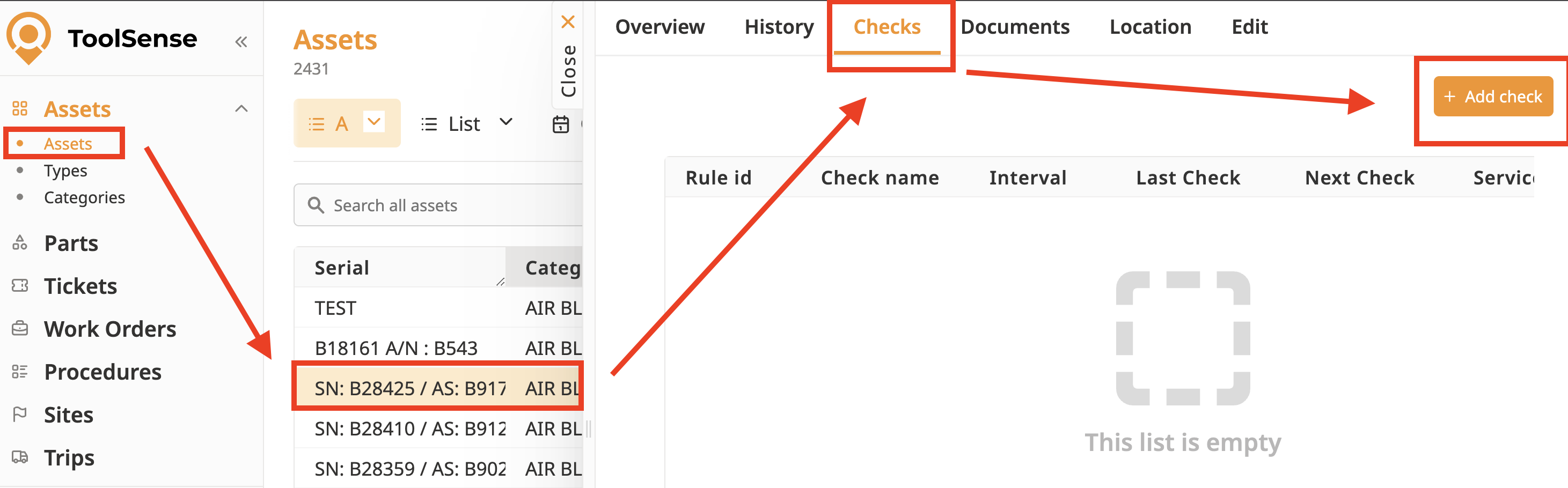This screenshot has width=1568, height=488.
Task: Click the Check name column header
Action: pos(880,177)
